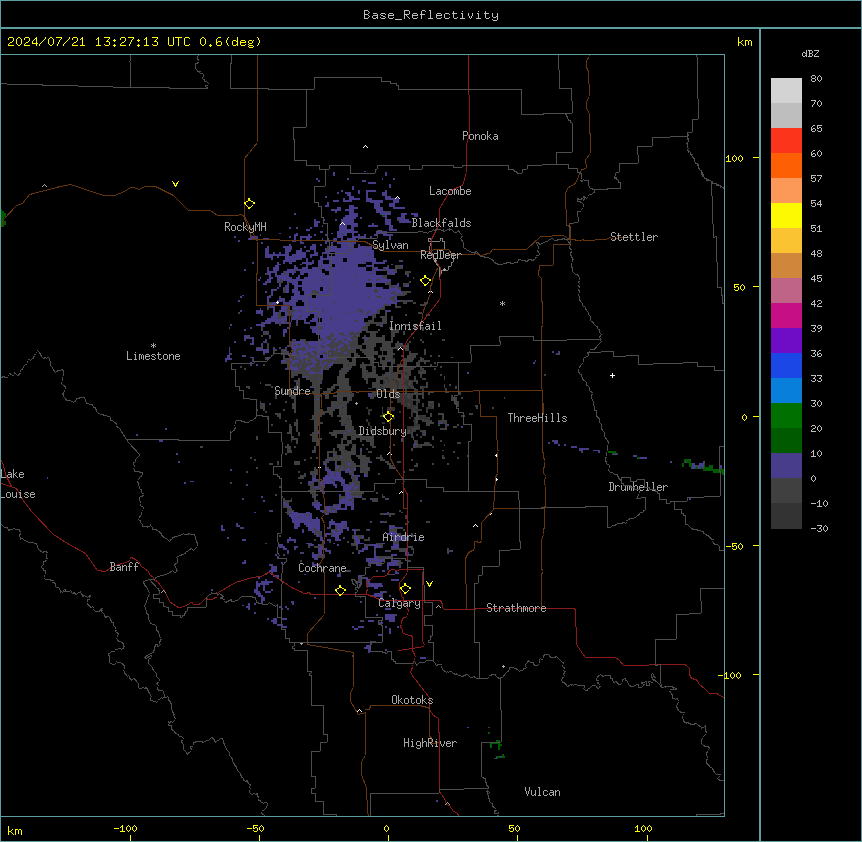The image size is (862, 842).
Task: Select the red 60-65 dBZ legend swatch
Action: (786, 140)
